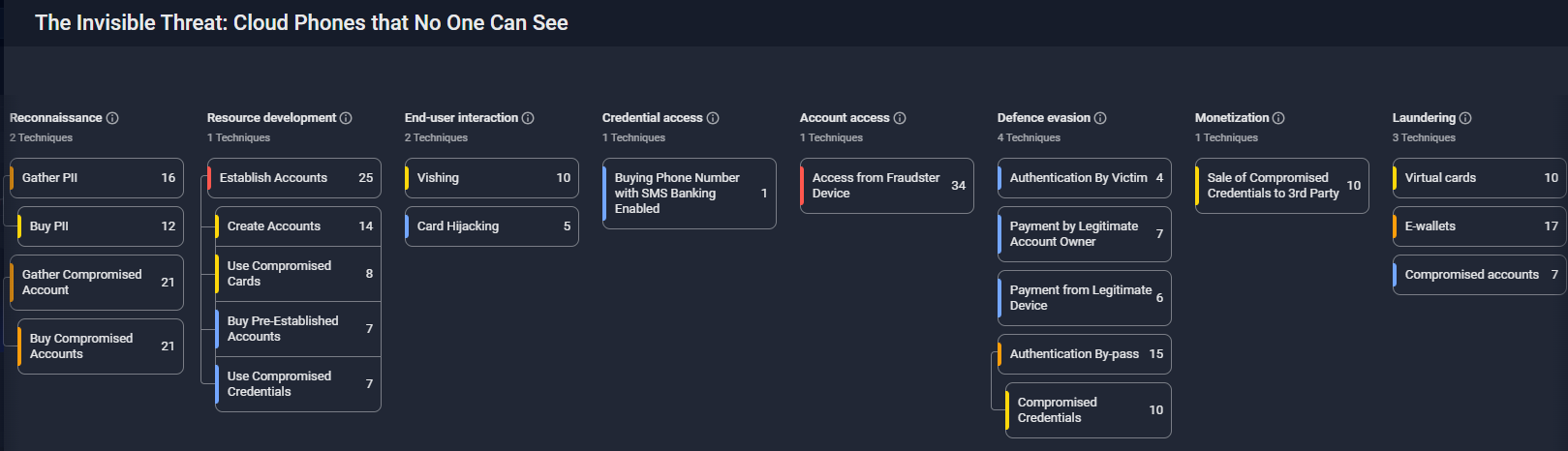Screen dimensions: 1568x451
Task: Open Buying Phone Number with SMS Banking card
Action: point(690,194)
